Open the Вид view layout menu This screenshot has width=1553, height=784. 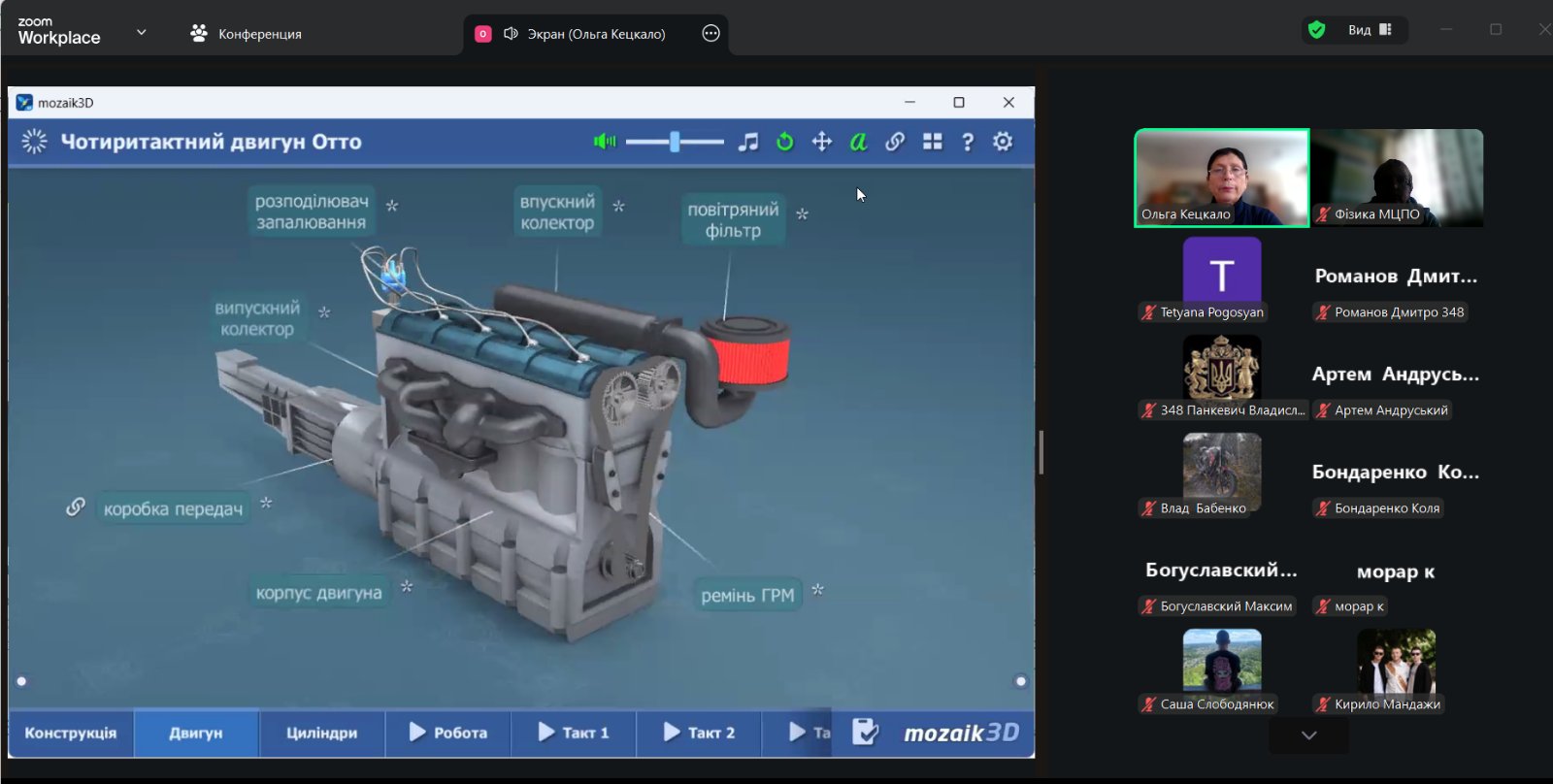click(1369, 30)
